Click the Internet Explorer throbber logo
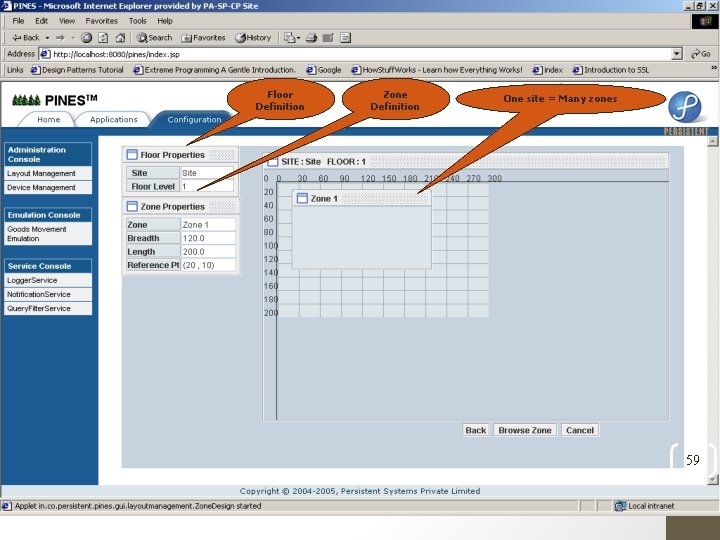 (x=705, y=22)
